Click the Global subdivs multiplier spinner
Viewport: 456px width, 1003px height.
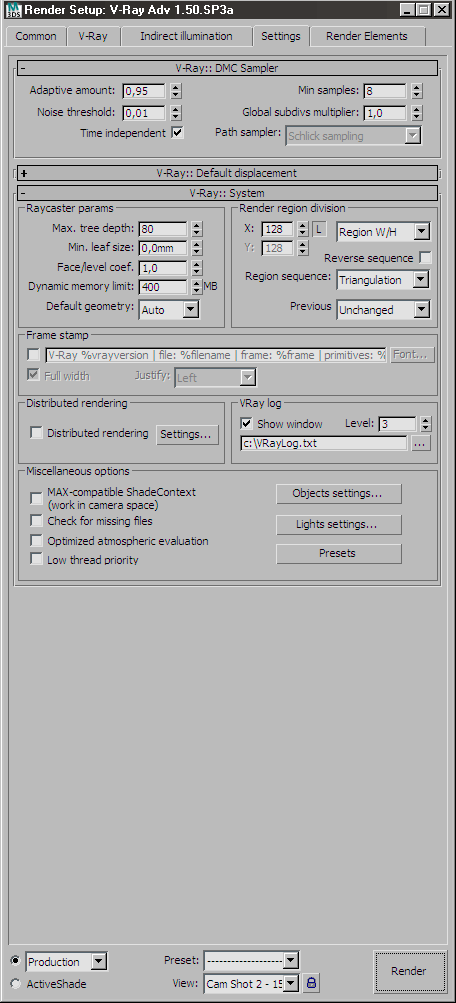(x=416, y=113)
